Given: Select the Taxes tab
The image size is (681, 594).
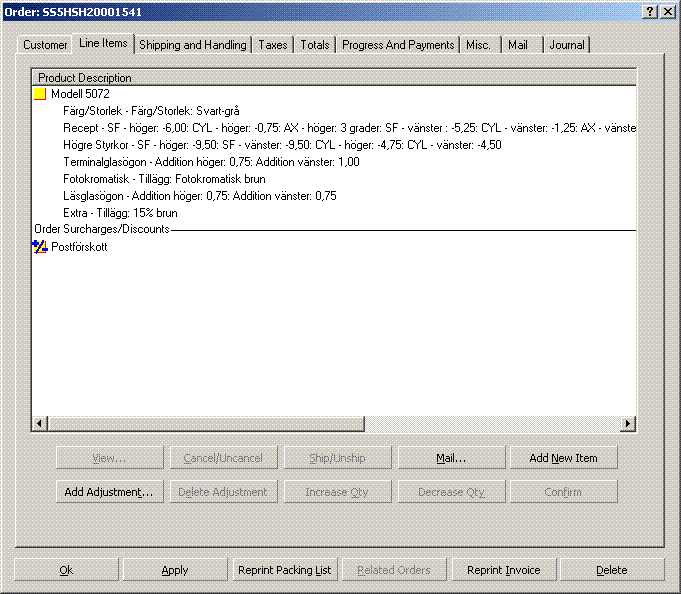Looking at the screenshot, I should pyautogui.click(x=272, y=45).
